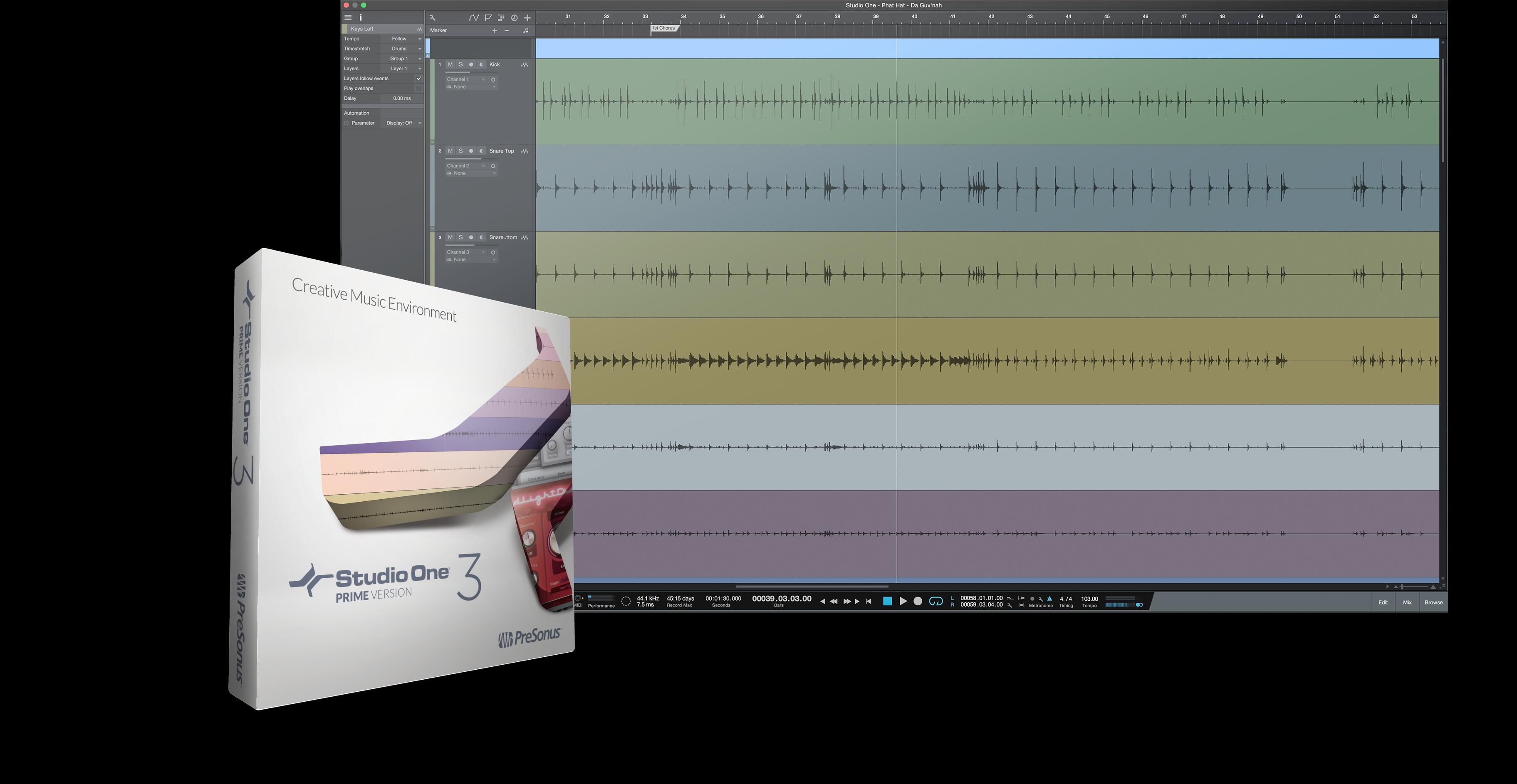Open the tempo track clock icon
This screenshot has height=784, width=1517.
click(x=514, y=17)
